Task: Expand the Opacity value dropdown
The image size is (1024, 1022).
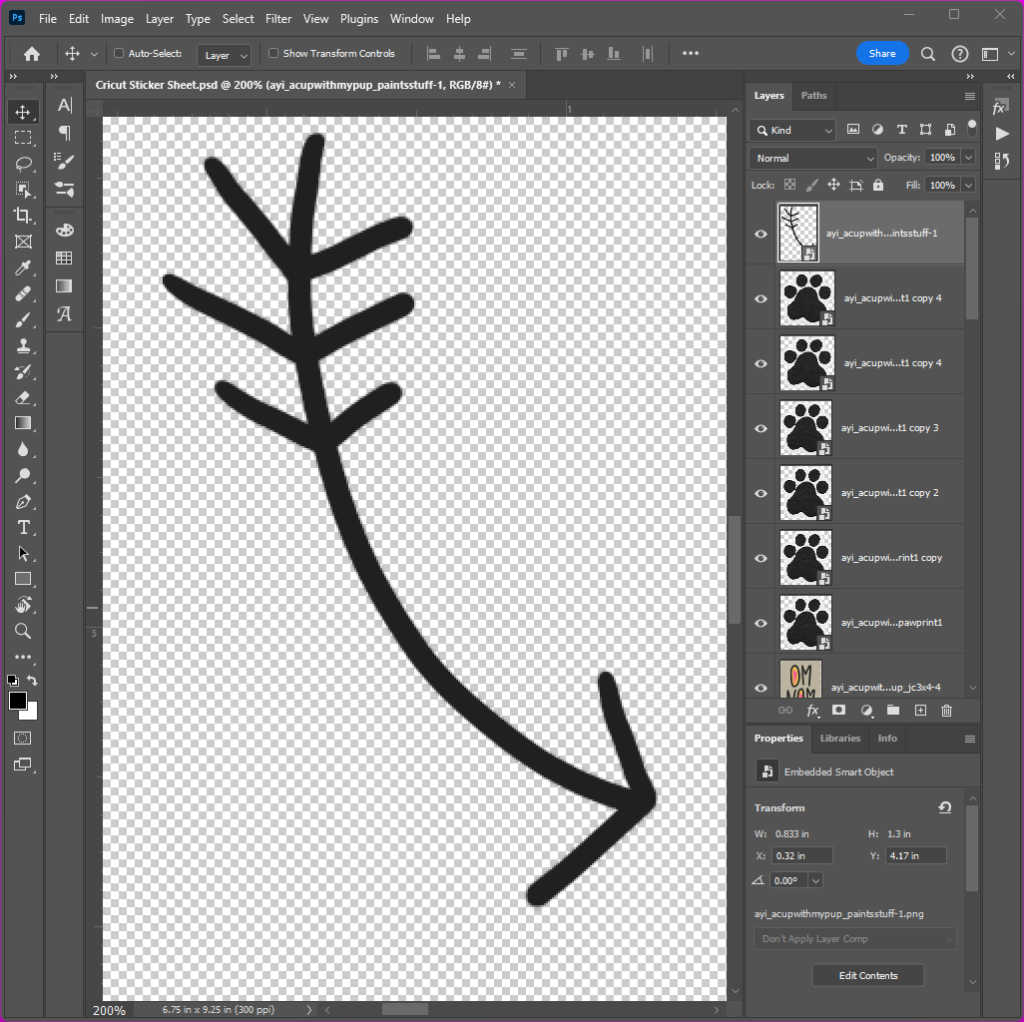Action: (966, 158)
